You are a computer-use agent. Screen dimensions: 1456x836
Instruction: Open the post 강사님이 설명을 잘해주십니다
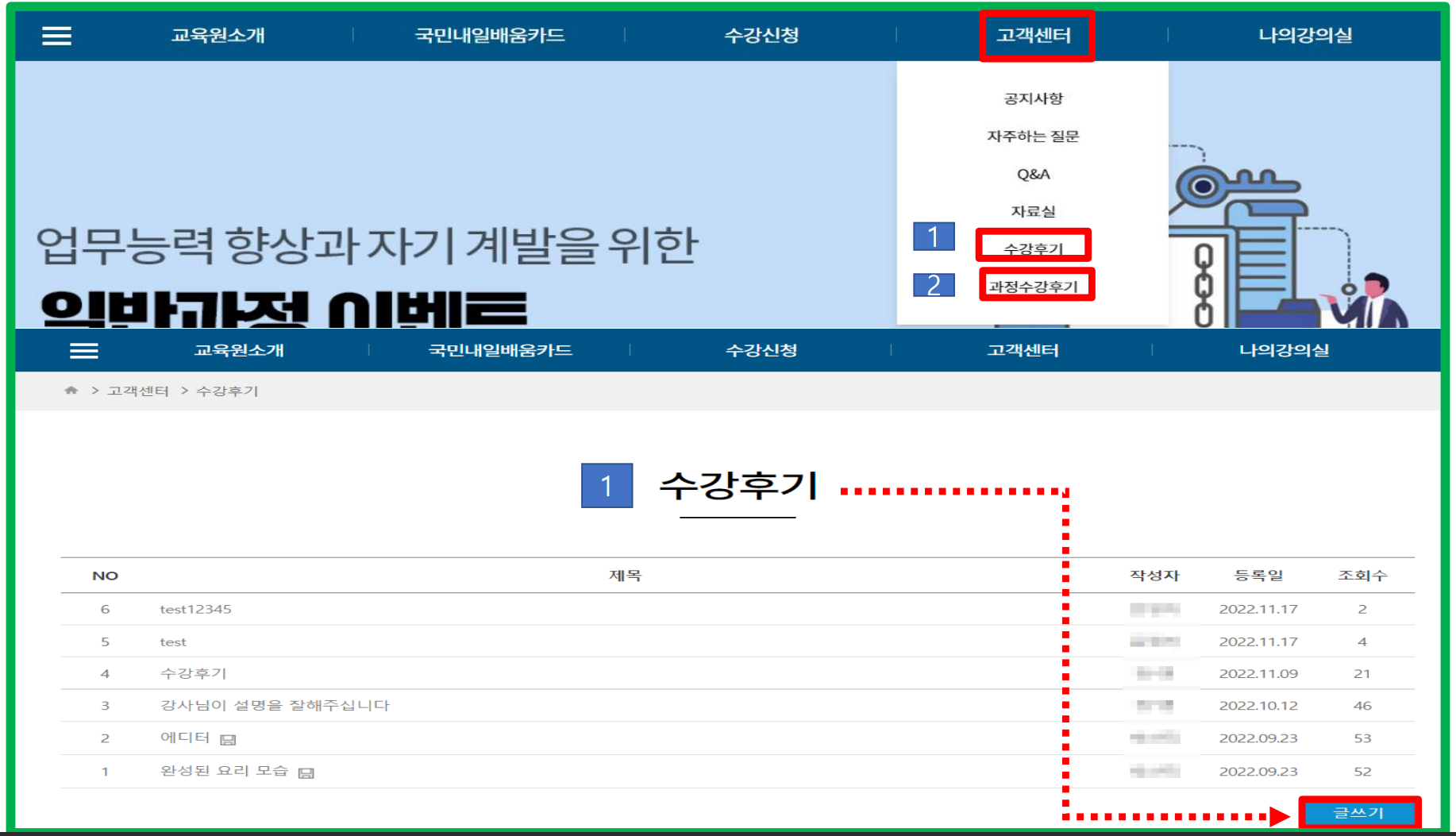click(x=275, y=705)
